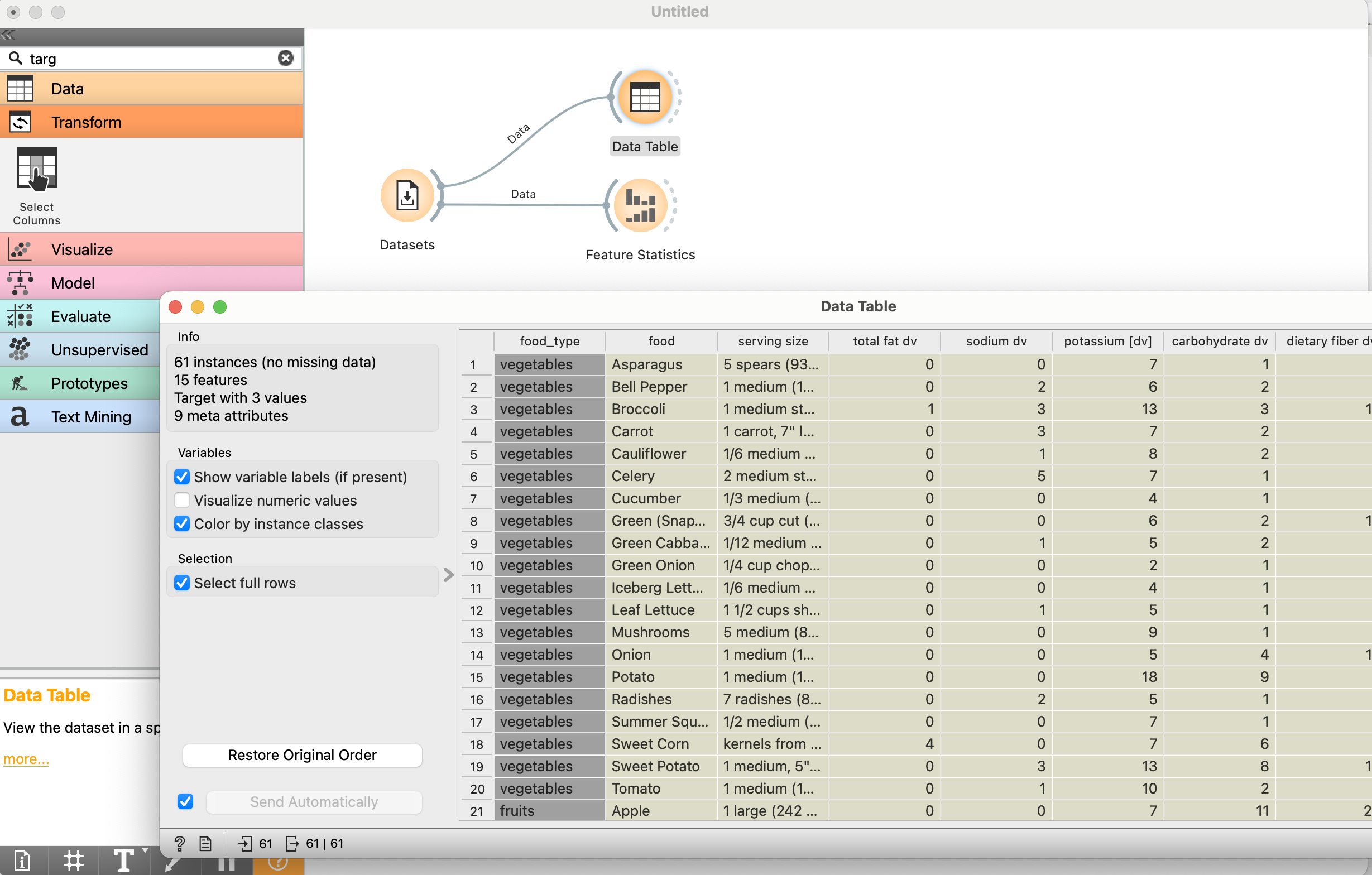The height and width of the screenshot is (875, 1372).
Task: Sort by sodium dv column header
Action: pyautogui.click(x=996, y=341)
